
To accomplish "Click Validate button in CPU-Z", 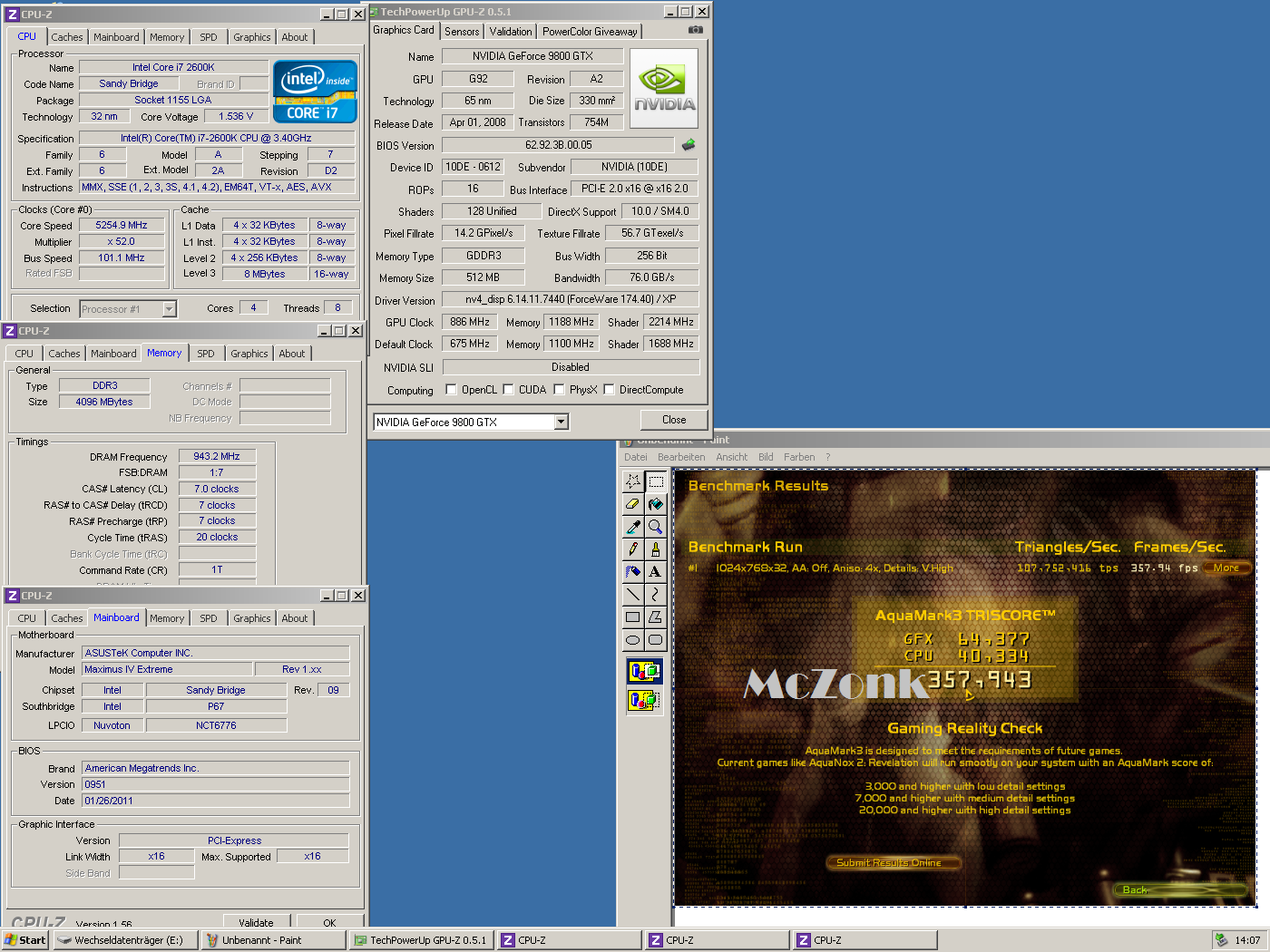I will (256, 921).
